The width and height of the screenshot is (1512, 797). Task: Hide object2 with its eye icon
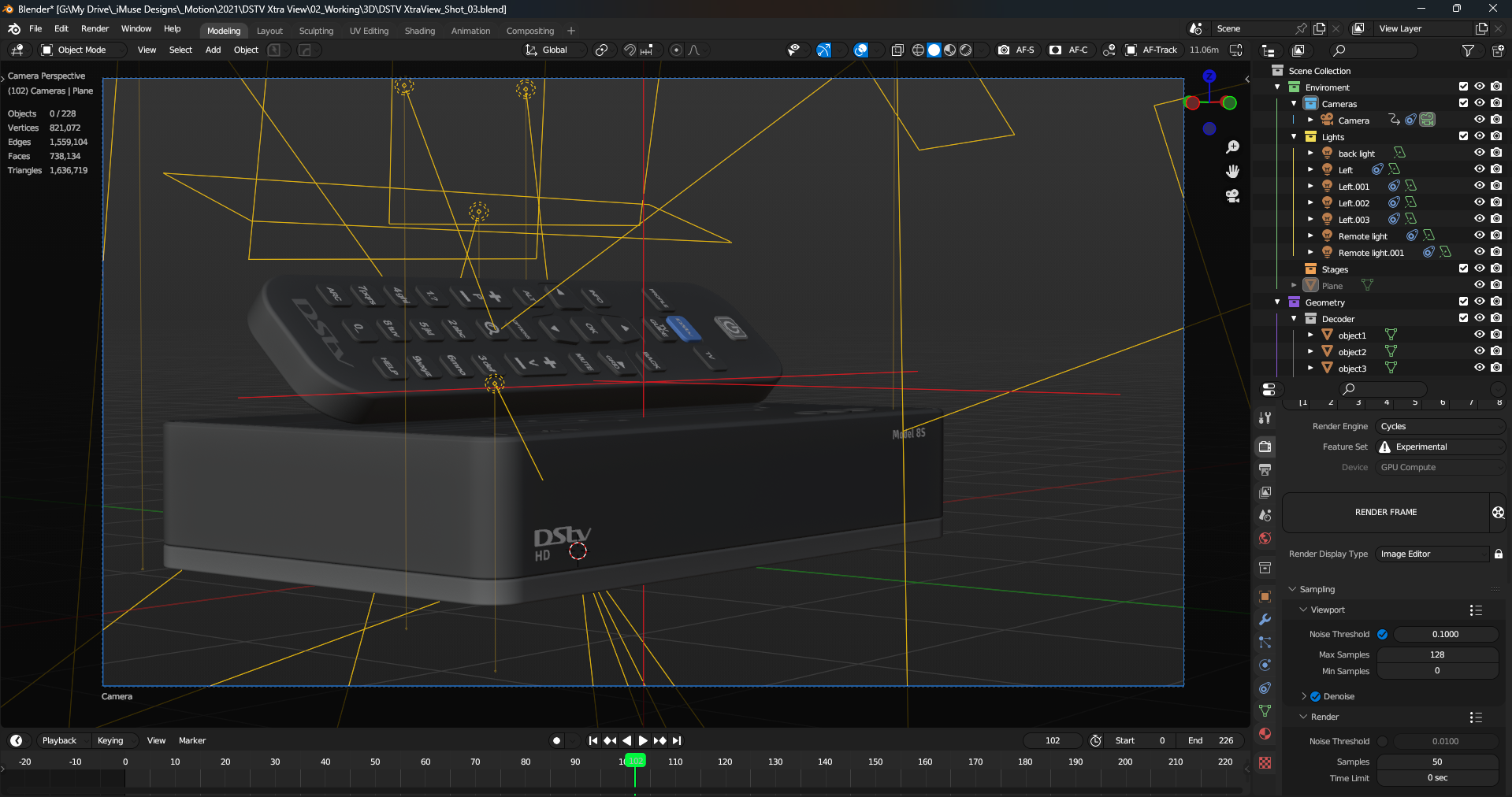tap(1480, 351)
